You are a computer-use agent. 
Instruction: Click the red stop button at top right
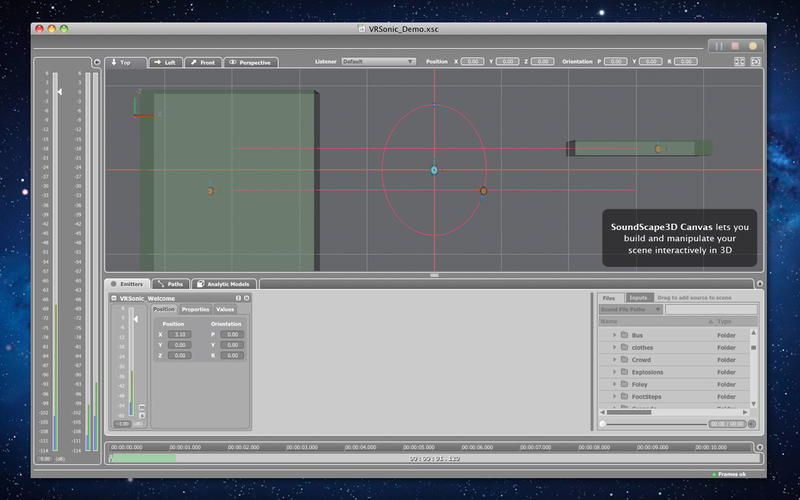tap(735, 46)
